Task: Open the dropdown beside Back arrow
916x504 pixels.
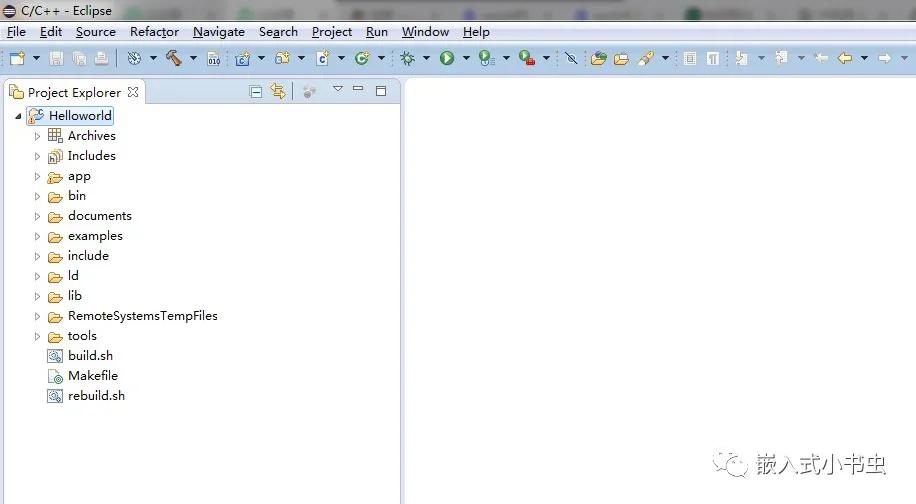Action: point(864,58)
